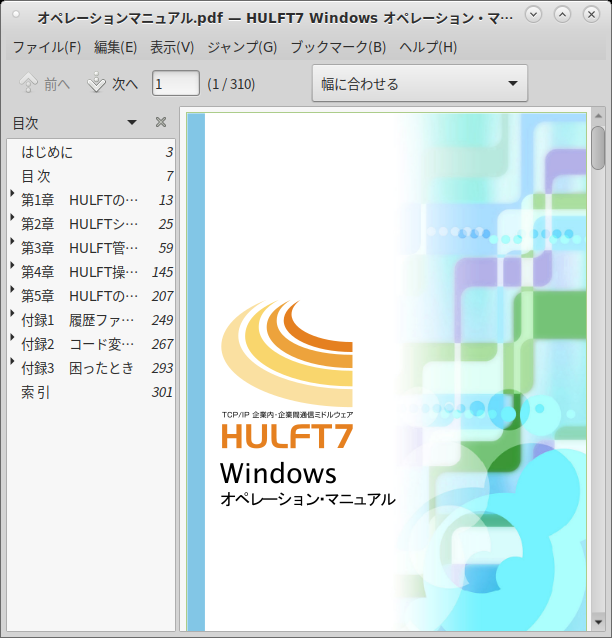Go to next page with the 次へ arrow
Image resolution: width=612 pixels, height=638 pixels.
tap(113, 83)
